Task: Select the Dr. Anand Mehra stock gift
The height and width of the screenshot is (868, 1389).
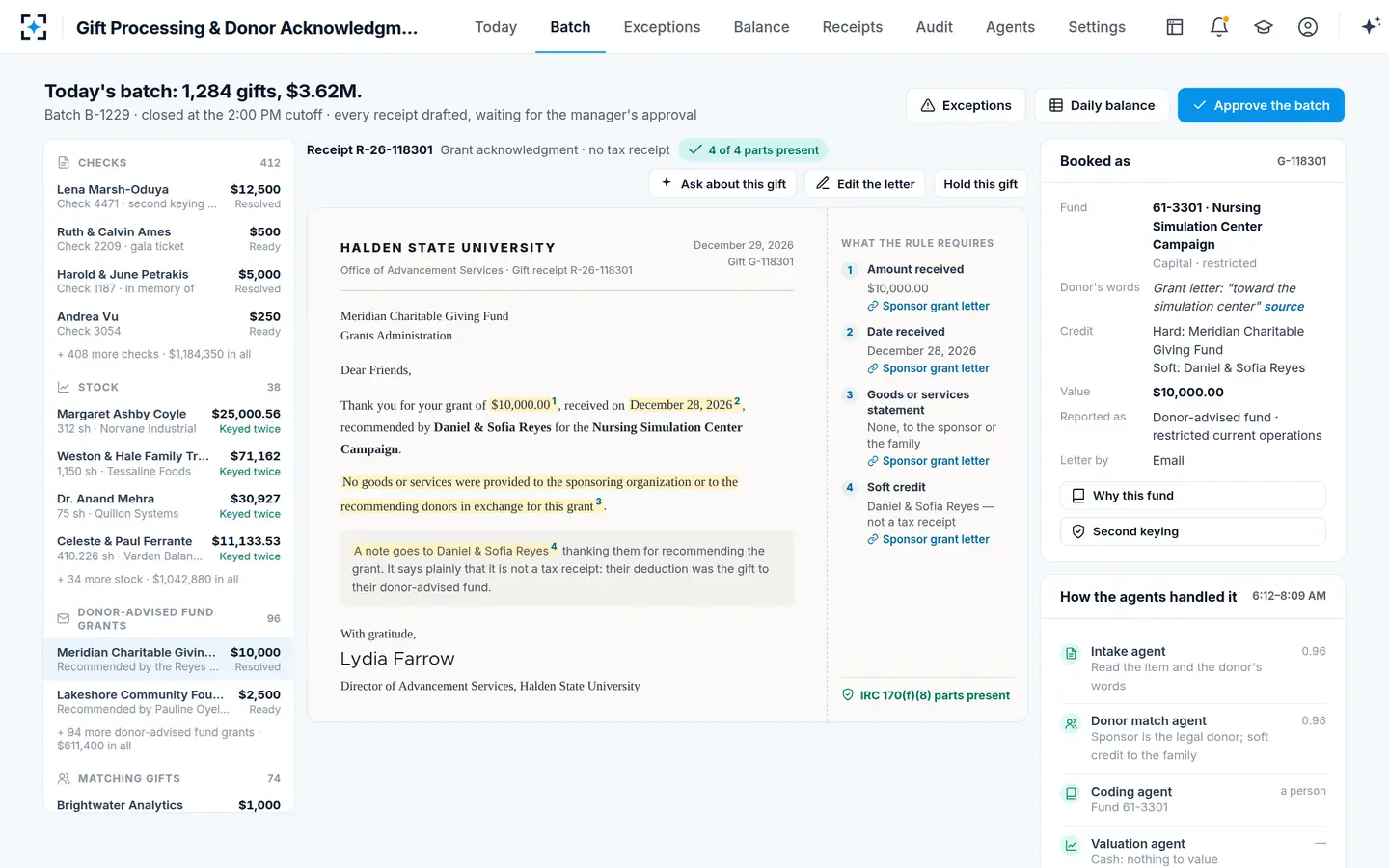Action: click(169, 506)
